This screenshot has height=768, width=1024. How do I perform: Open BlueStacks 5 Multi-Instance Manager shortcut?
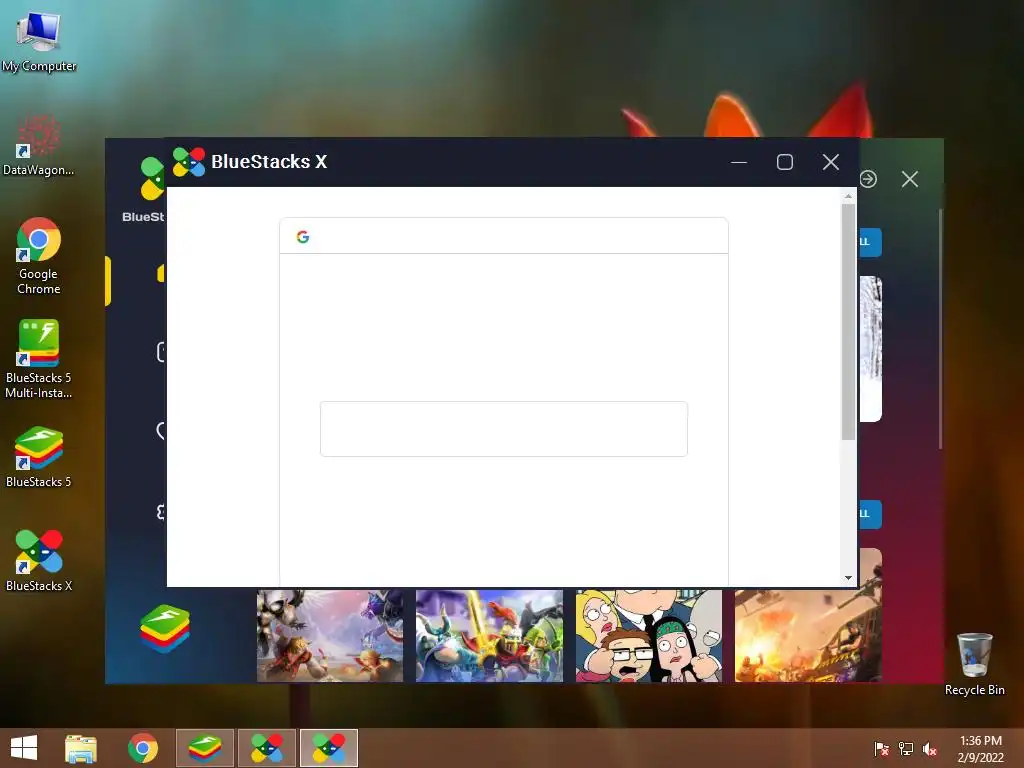[x=39, y=359]
